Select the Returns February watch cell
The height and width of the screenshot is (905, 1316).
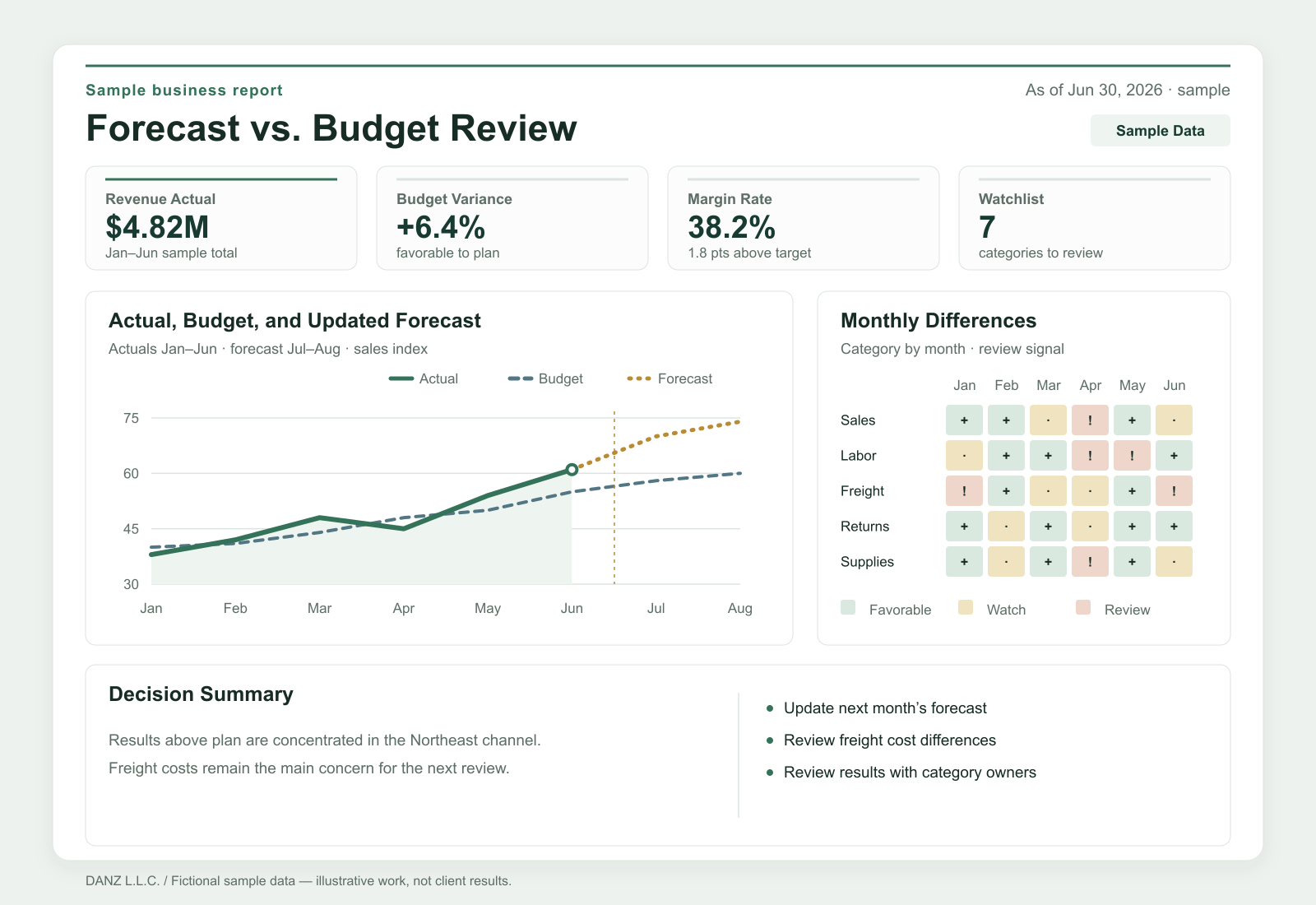1006,526
